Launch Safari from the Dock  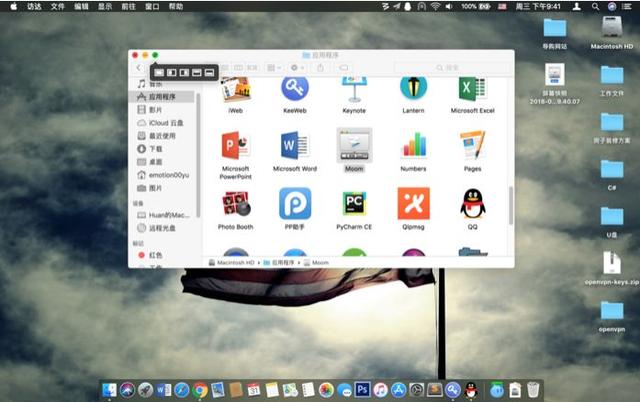(181, 390)
